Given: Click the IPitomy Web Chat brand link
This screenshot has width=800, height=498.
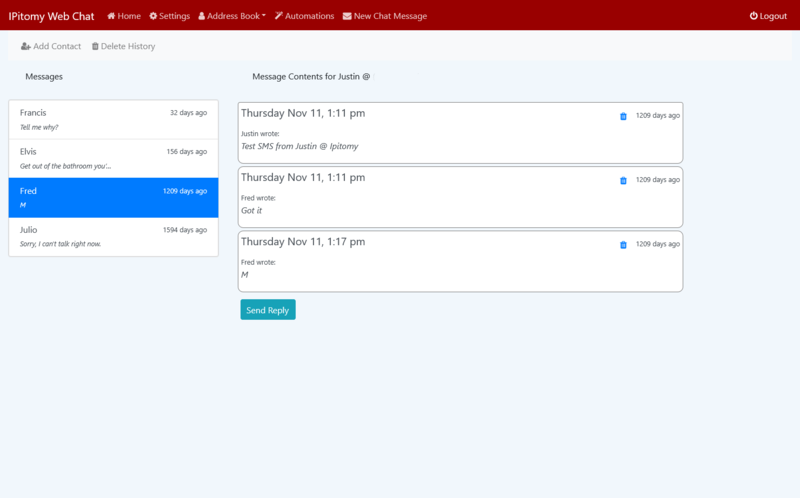Looking at the screenshot, I should pos(51,16).
